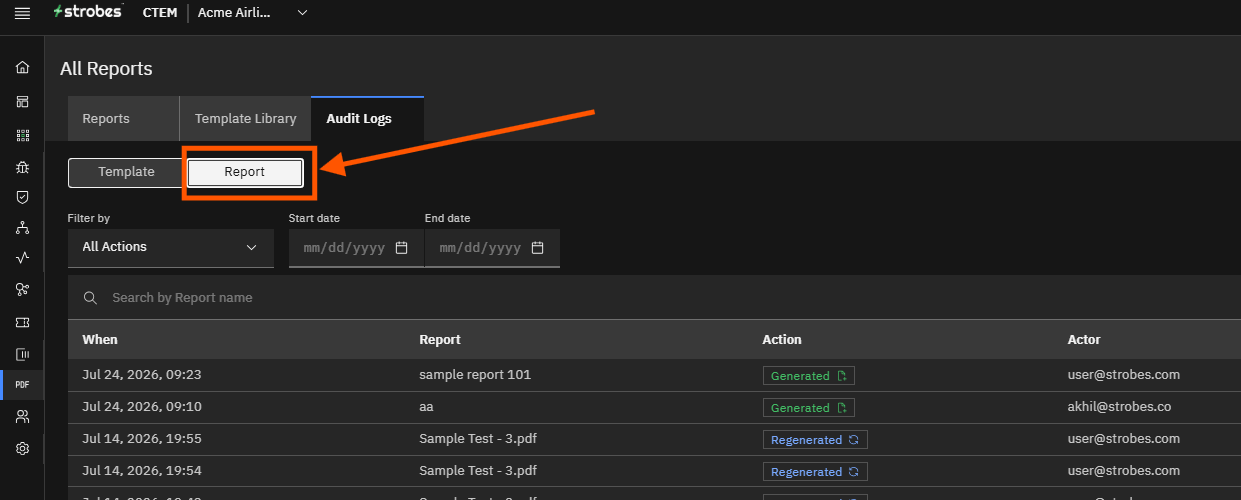The image size is (1241, 500).
Task: Click timestamp Jul 14, 2026, 19:55
Action: tap(142, 439)
